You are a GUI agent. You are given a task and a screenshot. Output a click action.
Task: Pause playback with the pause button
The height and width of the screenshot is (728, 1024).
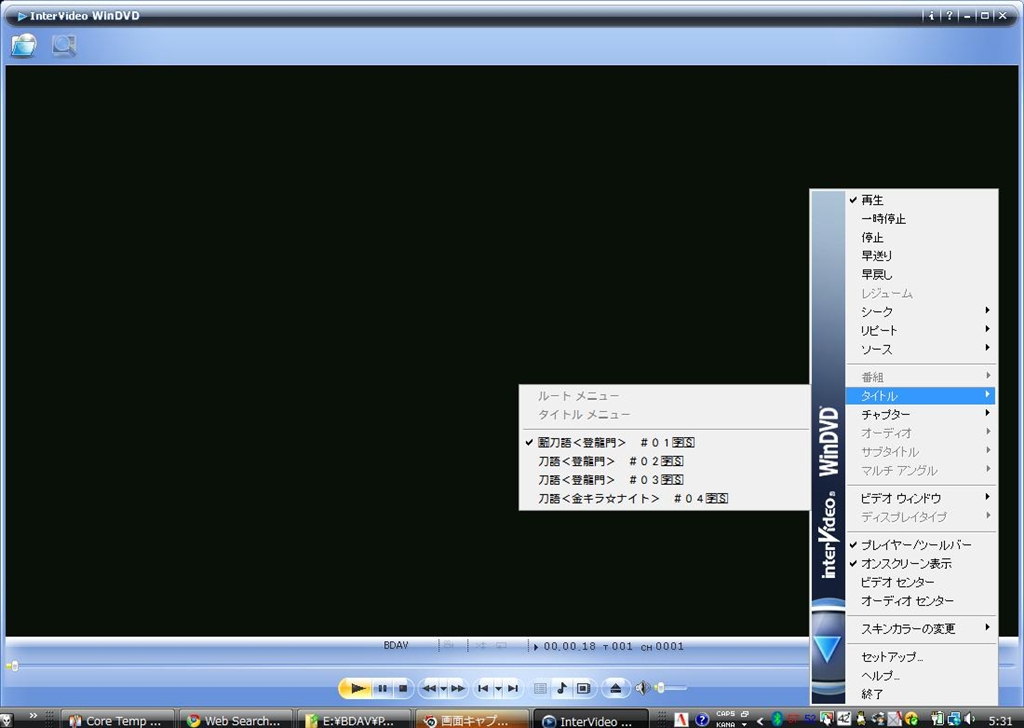click(383, 688)
